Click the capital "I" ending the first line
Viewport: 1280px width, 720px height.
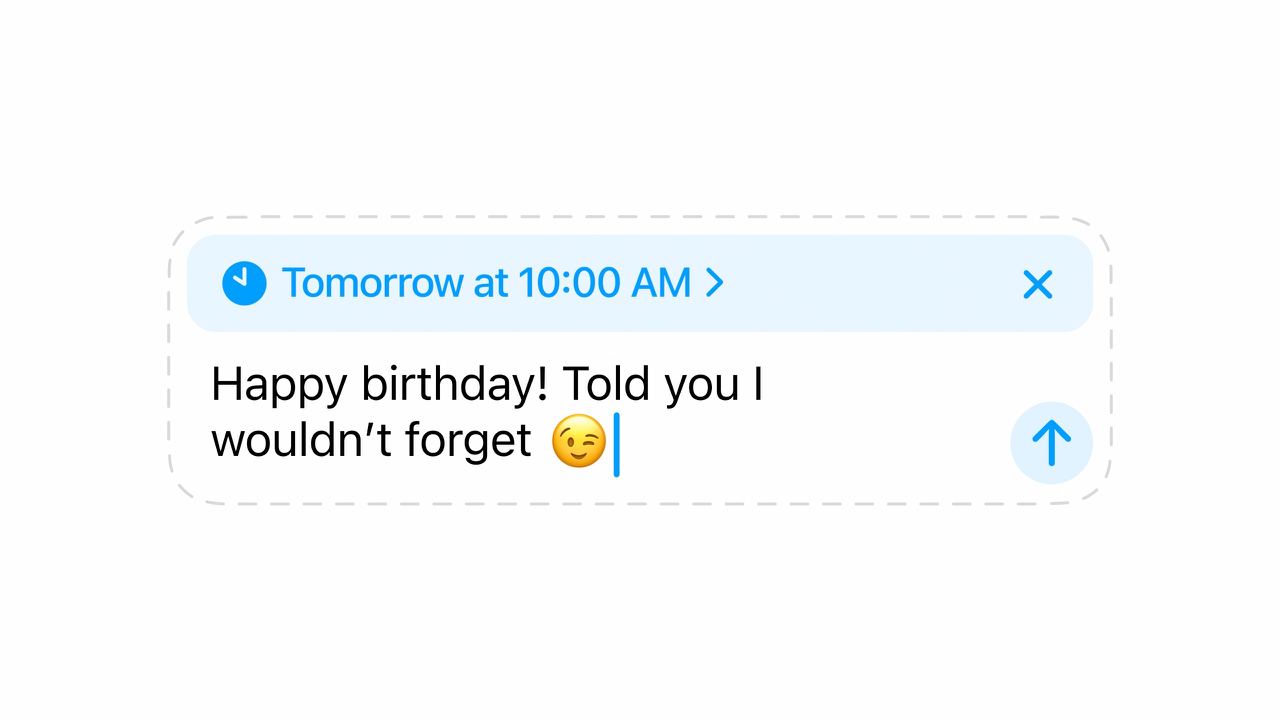758,384
